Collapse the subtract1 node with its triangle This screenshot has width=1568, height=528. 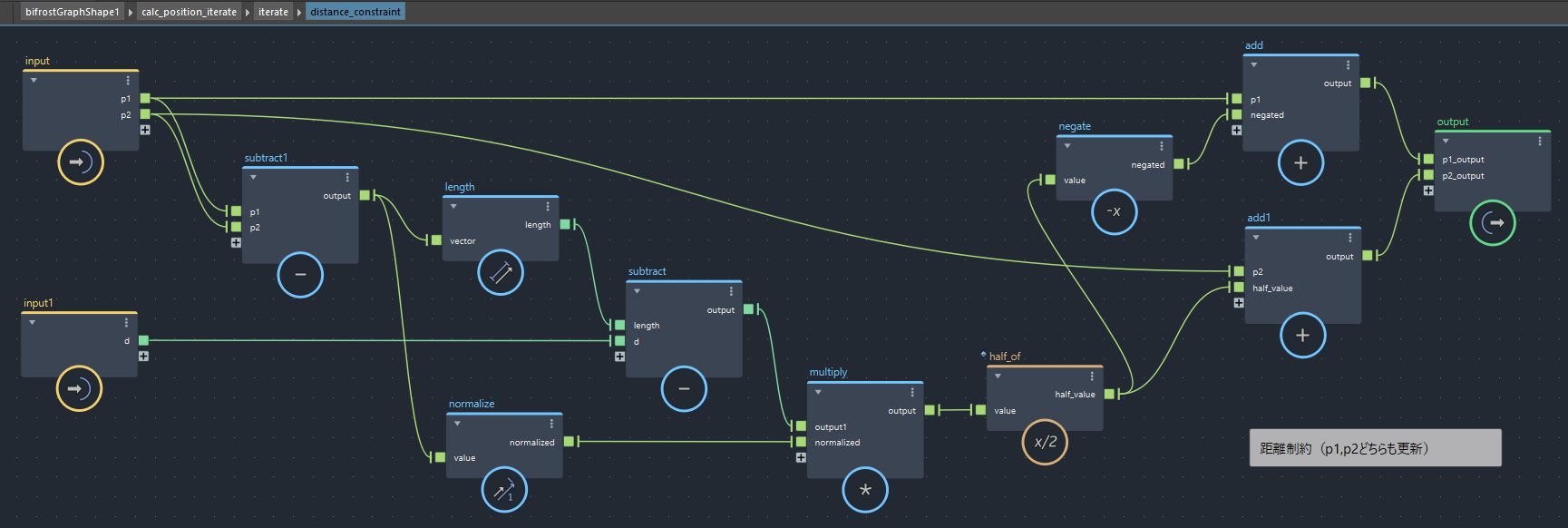point(254,178)
